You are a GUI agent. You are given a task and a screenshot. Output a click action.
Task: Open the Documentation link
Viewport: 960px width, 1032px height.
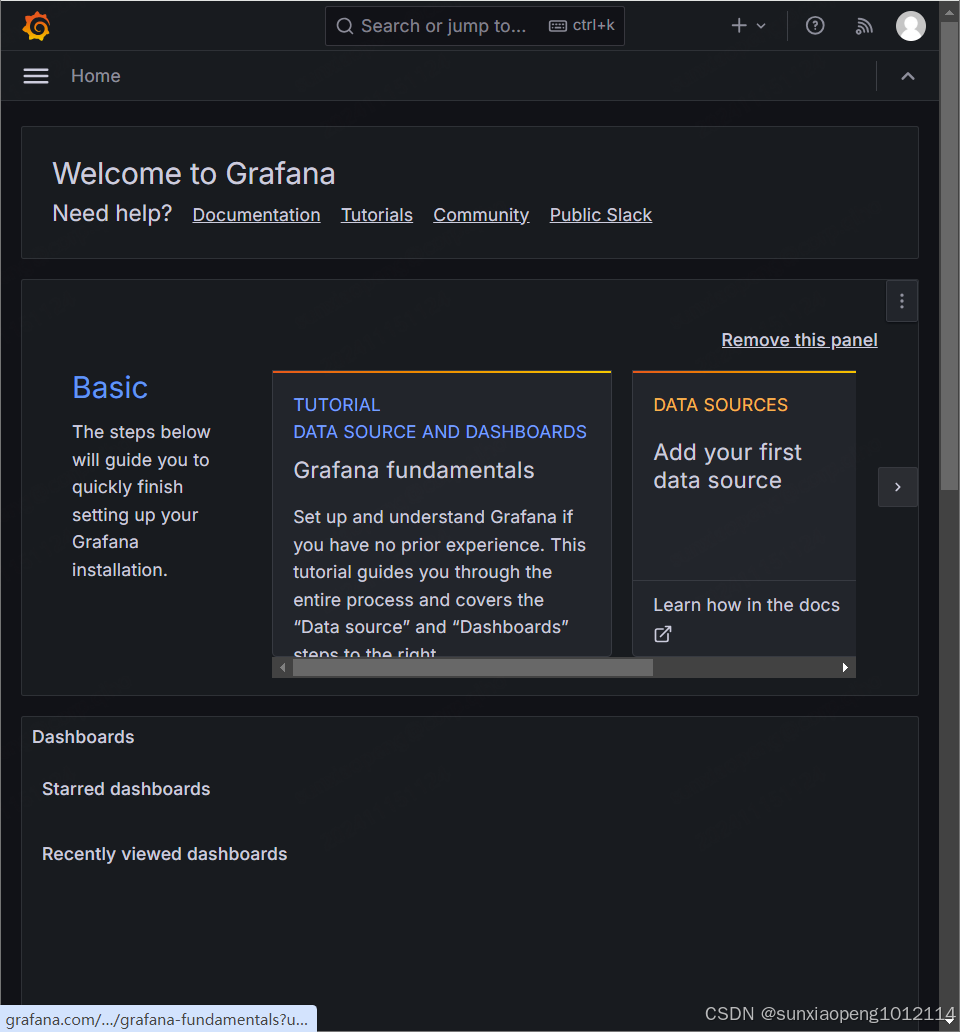click(x=257, y=215)
